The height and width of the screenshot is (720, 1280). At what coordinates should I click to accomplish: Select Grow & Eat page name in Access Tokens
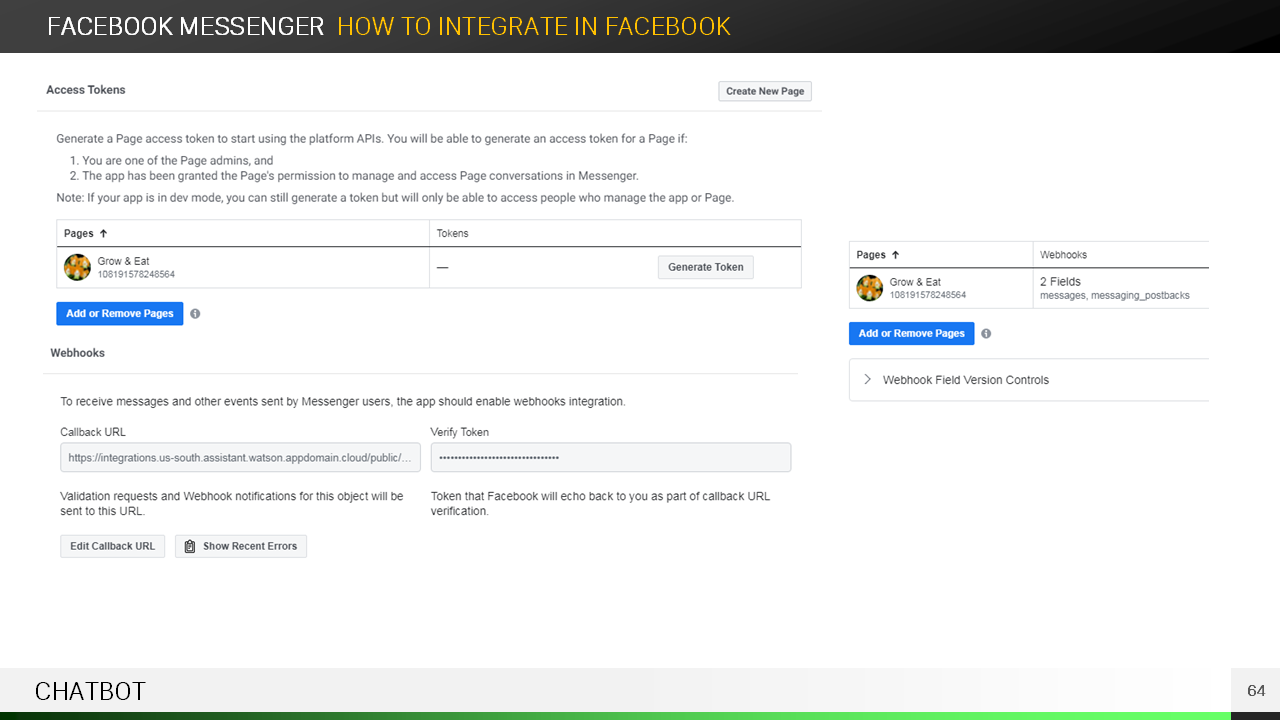pyautogui.click(x=123, y=261)
